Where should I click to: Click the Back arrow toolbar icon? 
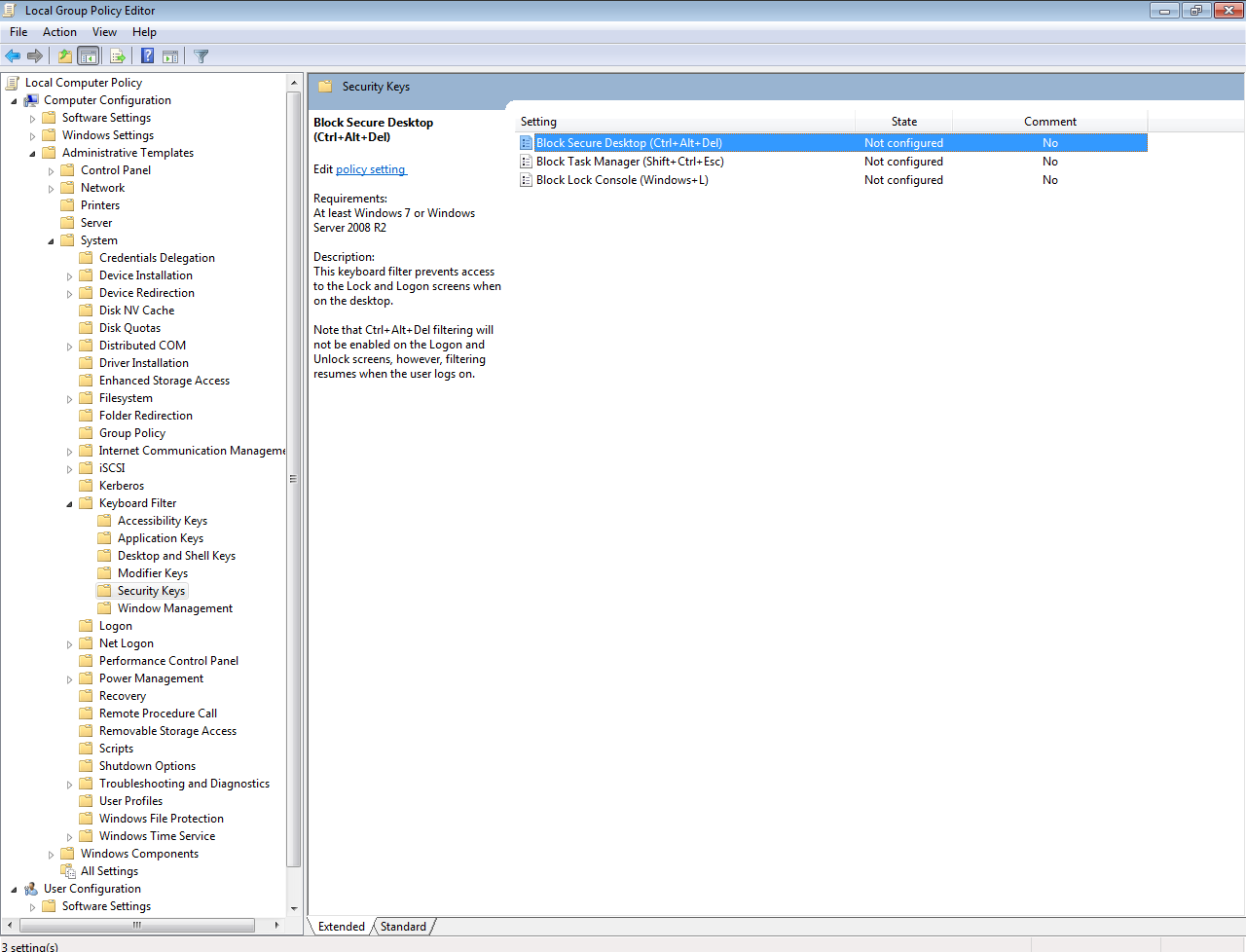13,56
